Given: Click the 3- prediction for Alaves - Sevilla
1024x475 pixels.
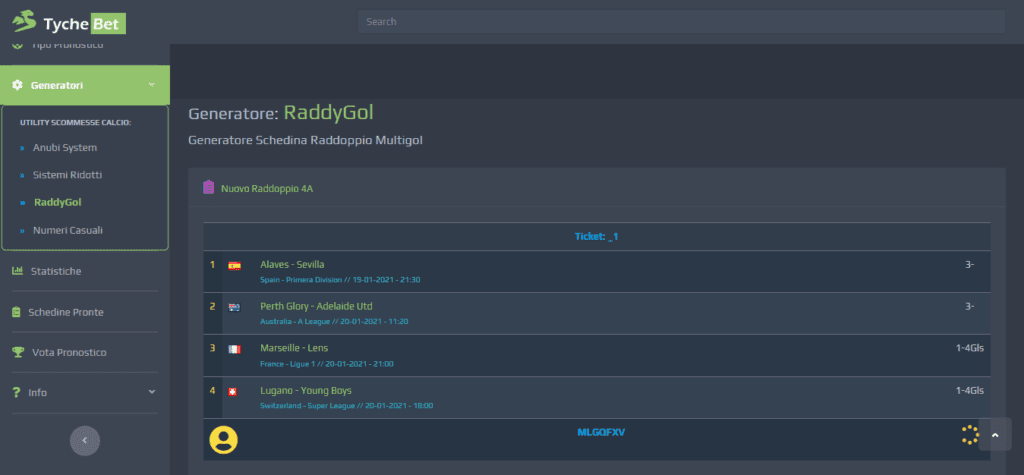Looking at the screenshot, I should [970, 265].
